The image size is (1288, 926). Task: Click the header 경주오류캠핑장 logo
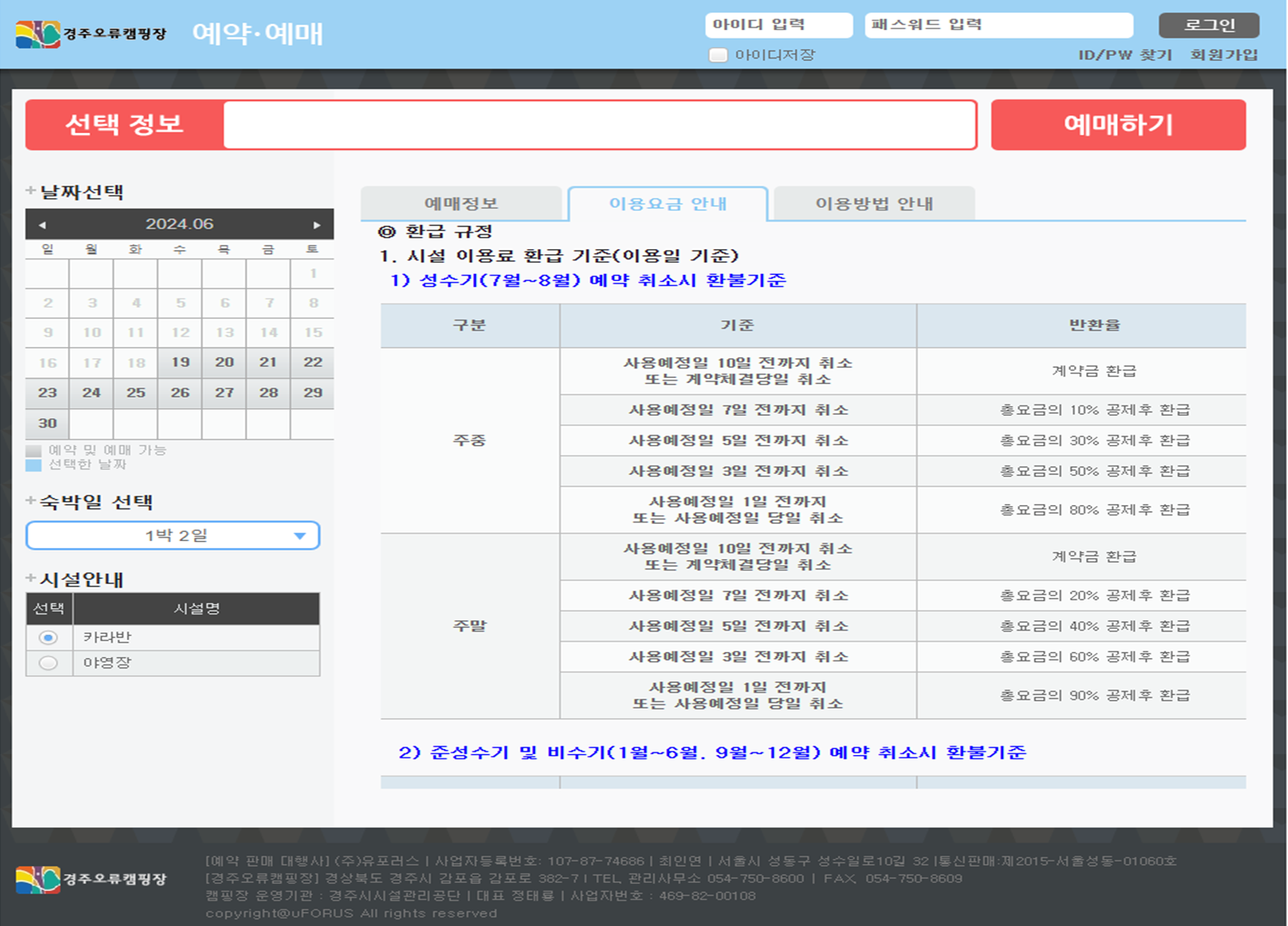(x=91, y=34)
